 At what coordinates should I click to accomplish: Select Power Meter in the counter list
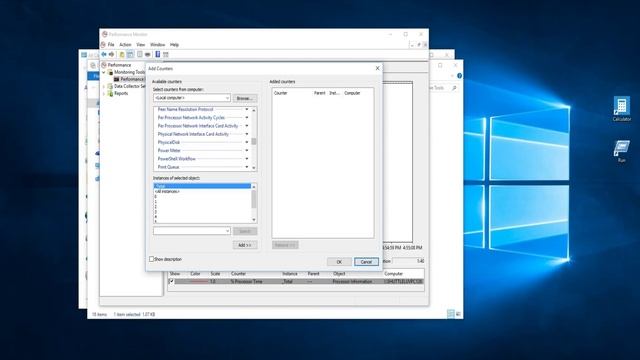coord(169,150)
